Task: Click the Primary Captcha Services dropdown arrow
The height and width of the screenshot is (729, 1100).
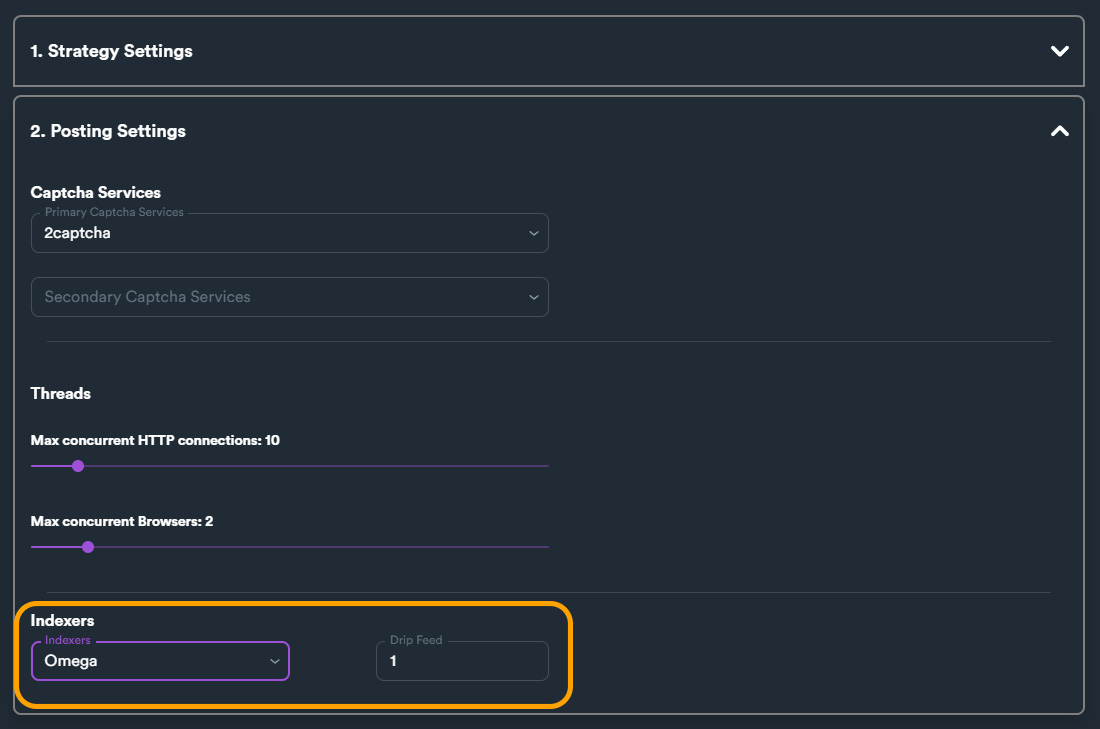Action: point(533,233)
